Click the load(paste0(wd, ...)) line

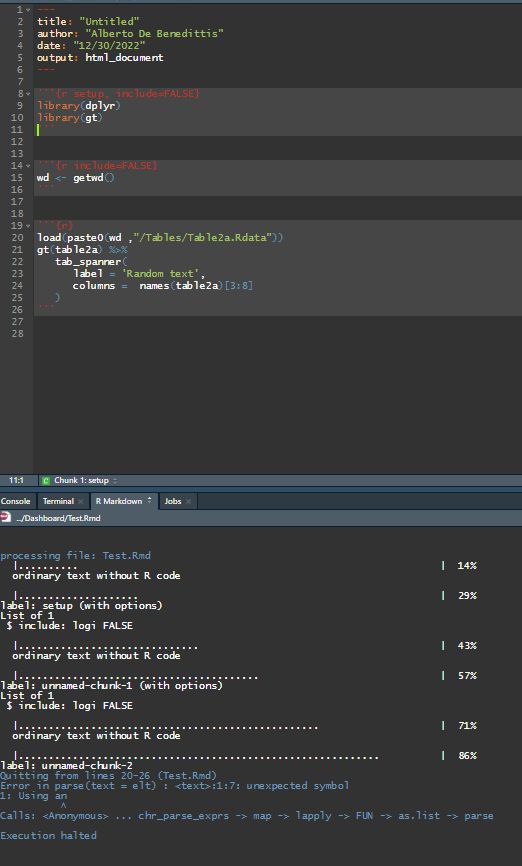coord(160,237)
